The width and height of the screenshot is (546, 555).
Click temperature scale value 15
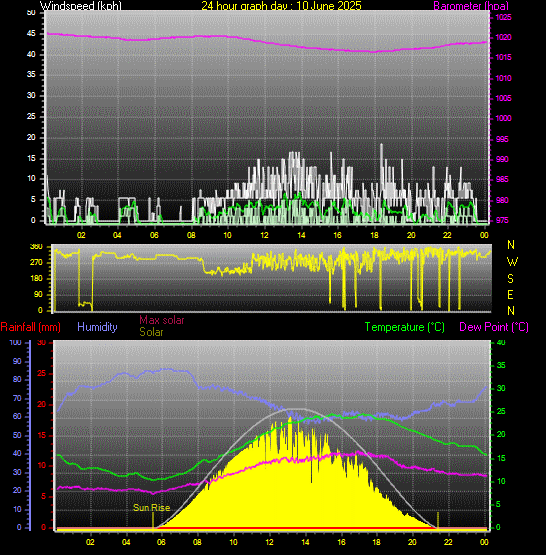point(501,458)
